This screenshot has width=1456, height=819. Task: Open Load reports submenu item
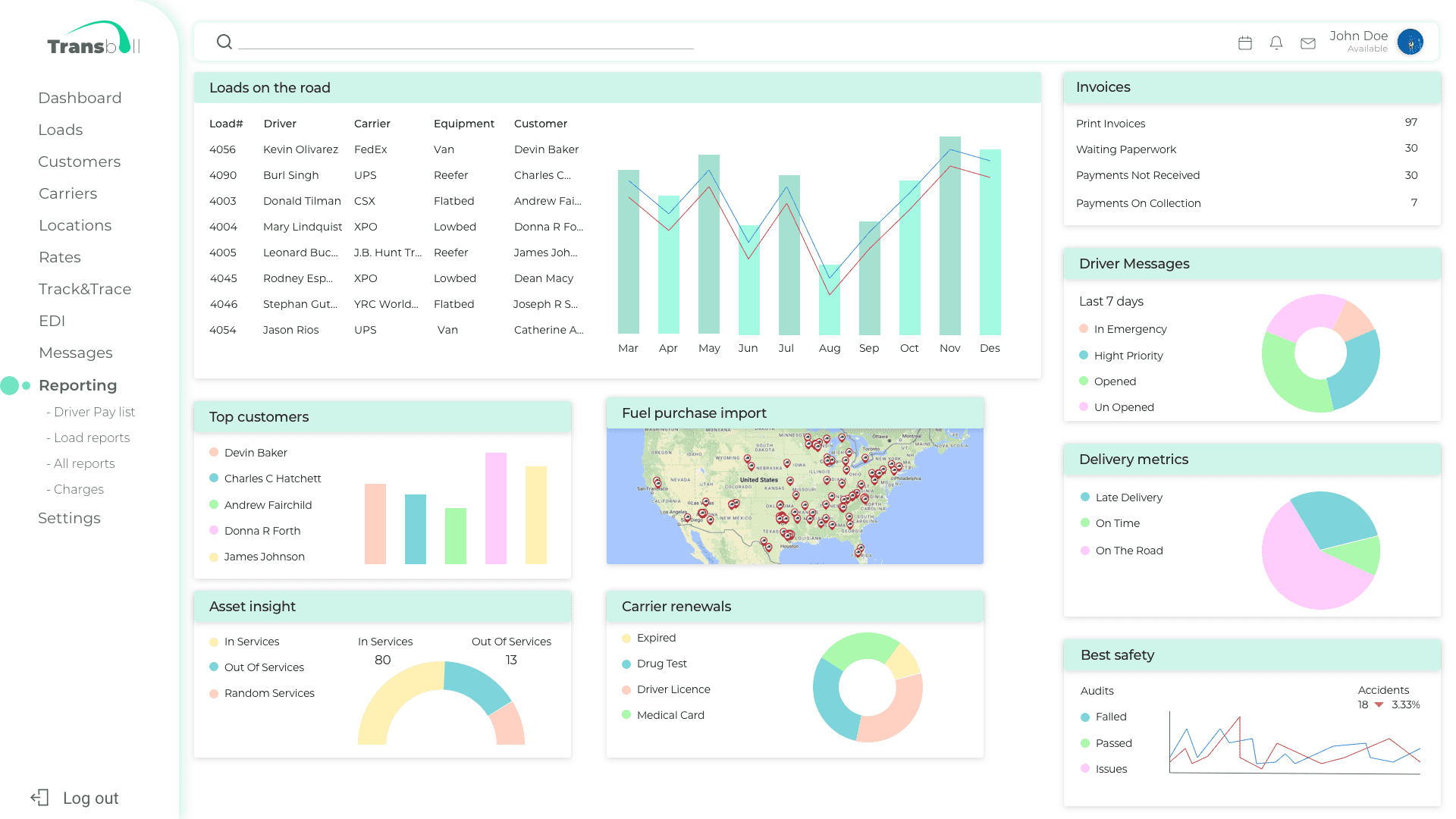click(88, 438)
